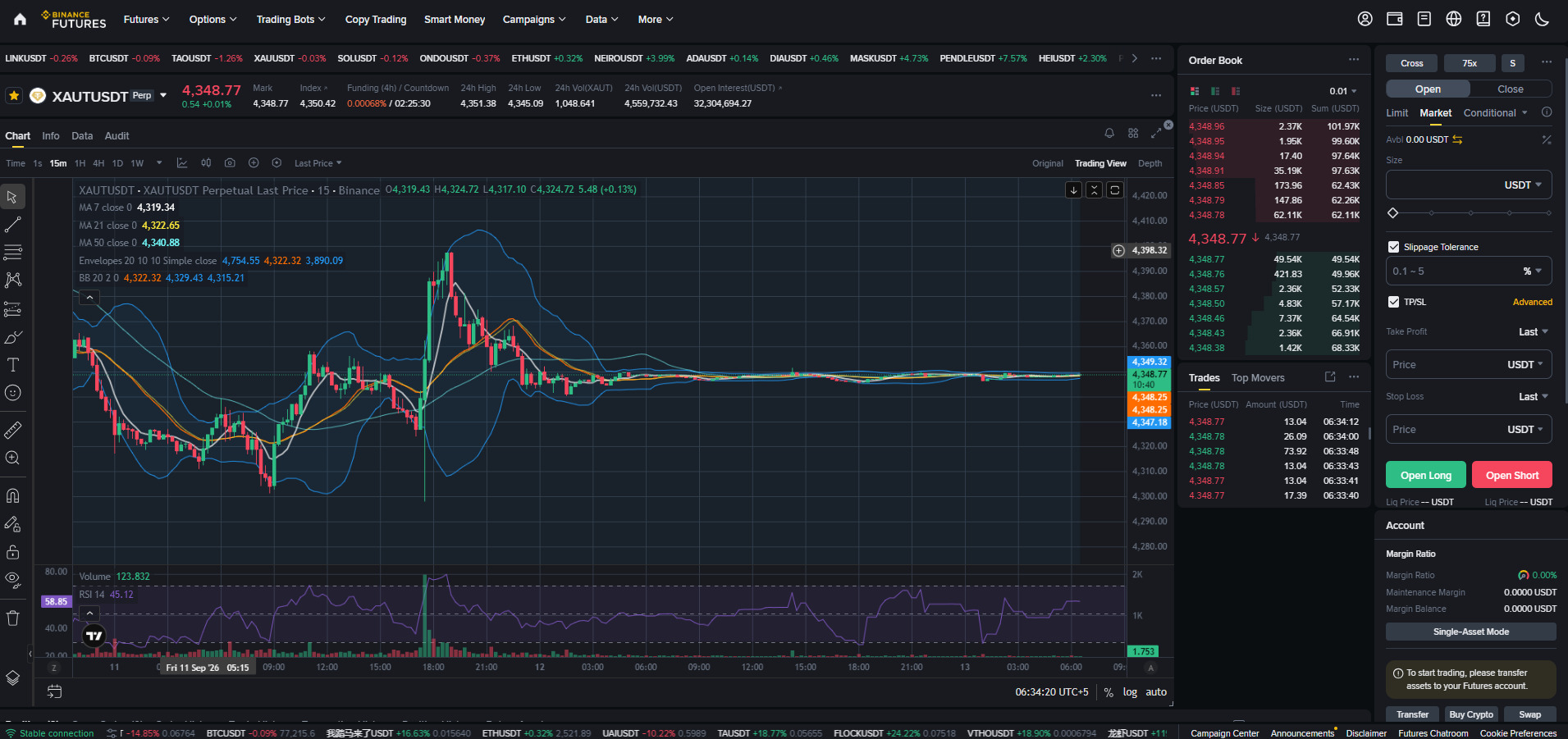Expand the Trading Bots menu
This screenshot has width=1568, height=739.
(290, 19)
